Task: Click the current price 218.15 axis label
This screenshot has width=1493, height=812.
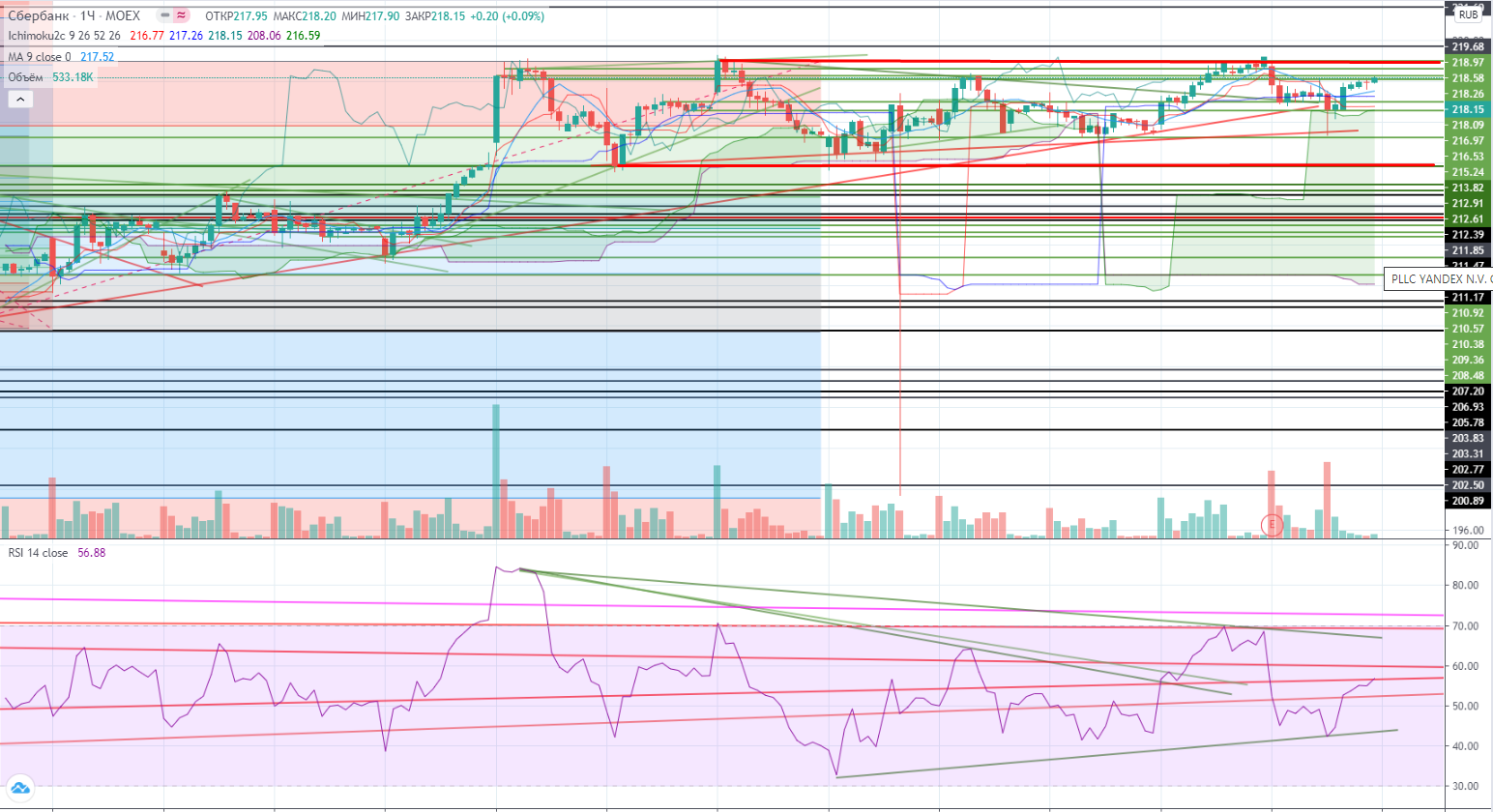Action: click(x=1467, y=110)
